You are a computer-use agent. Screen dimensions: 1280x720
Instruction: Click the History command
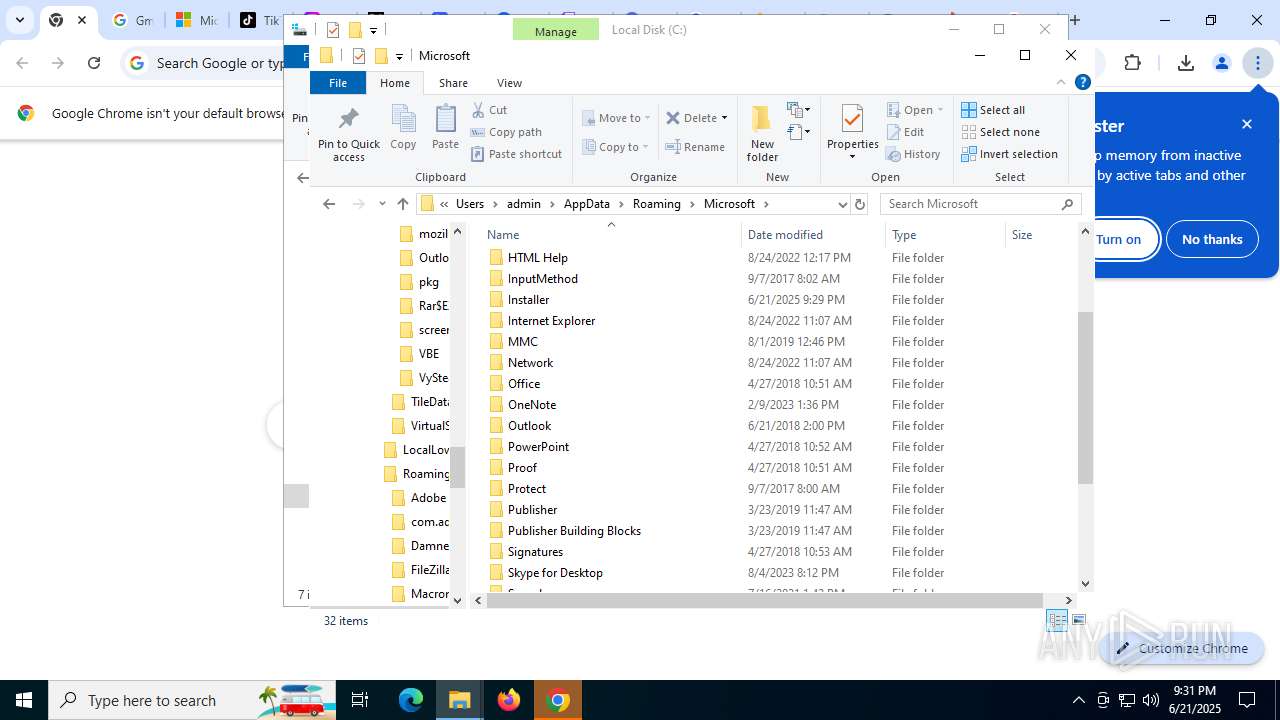click(x=914, y=154)
